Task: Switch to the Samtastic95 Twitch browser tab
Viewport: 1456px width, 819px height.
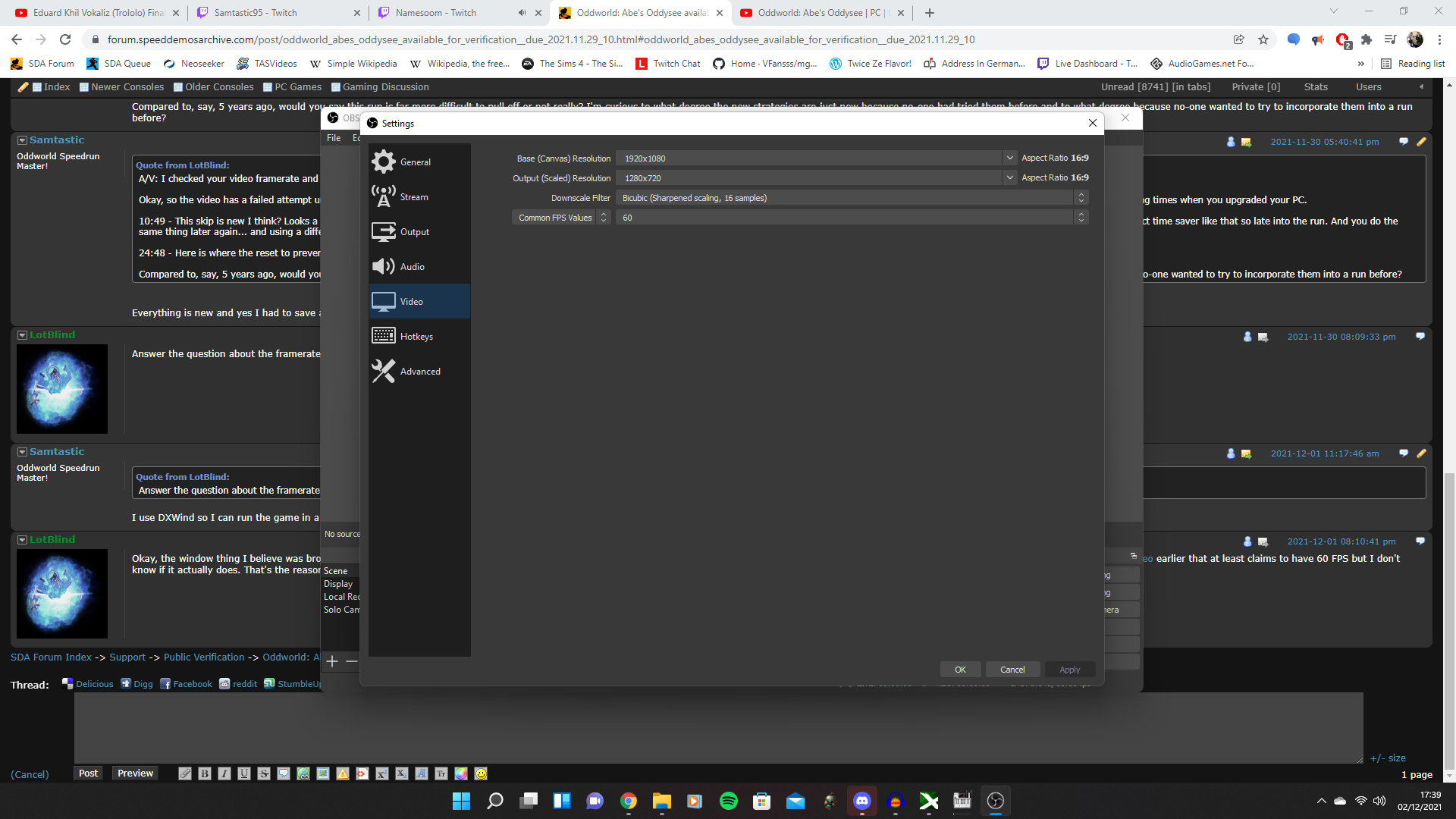Action: point(255,13)
